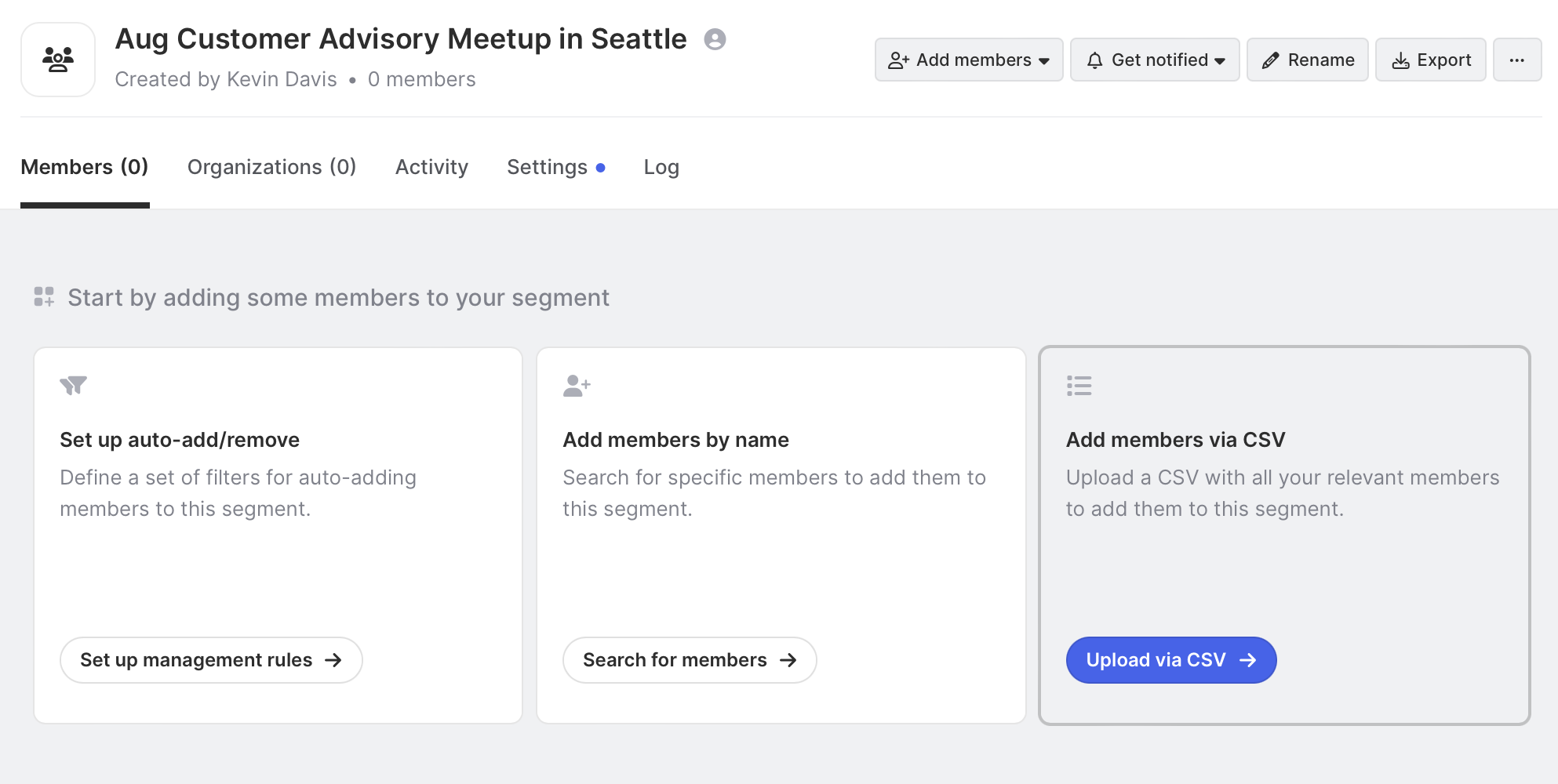Click Search for members button
This screenshot has width=1558, height=784.
point(689,660)
